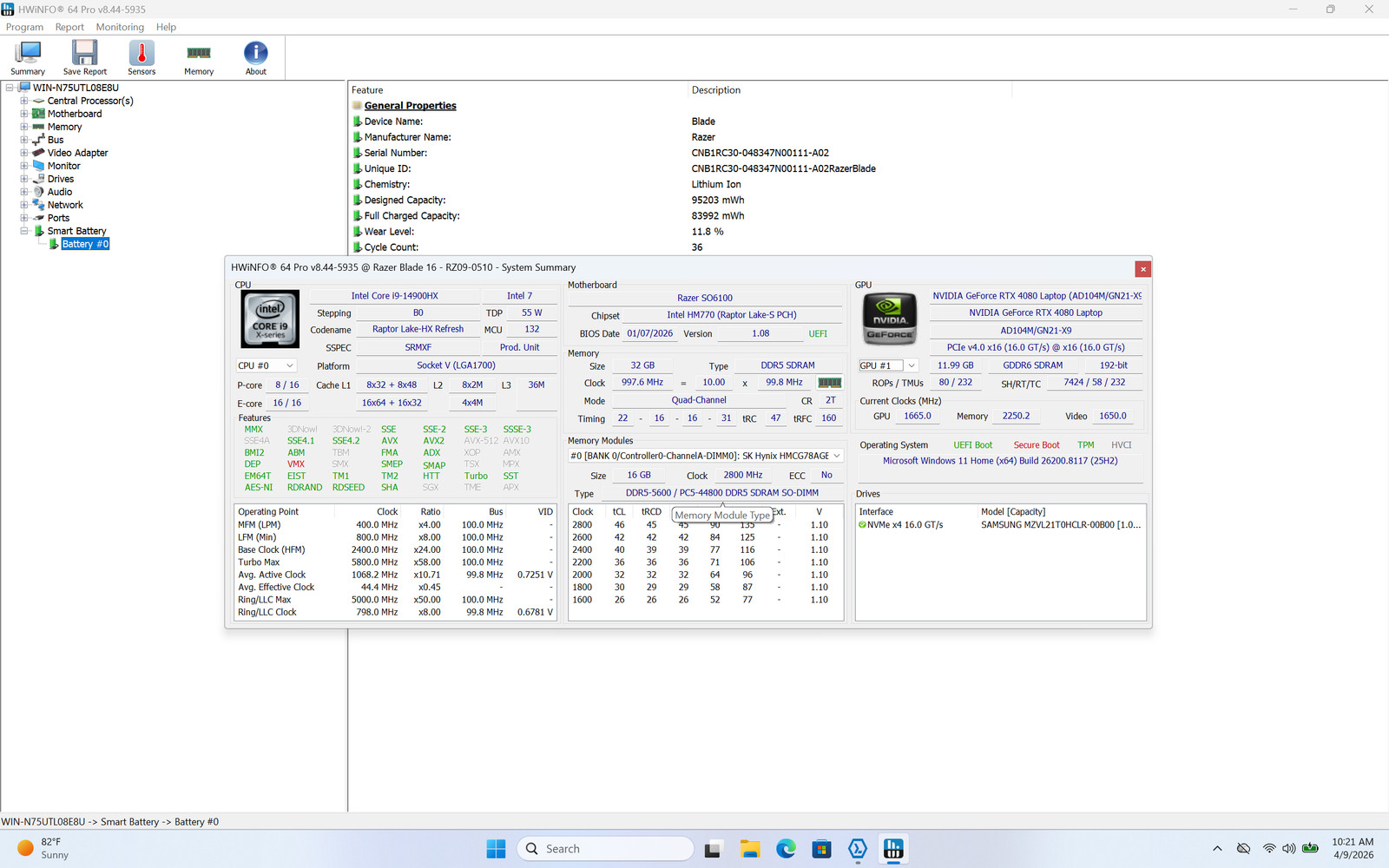The width and height of the screenshot is (1389, 868).
Task: Click the Secure Boot indicator
Action: 1037,445
